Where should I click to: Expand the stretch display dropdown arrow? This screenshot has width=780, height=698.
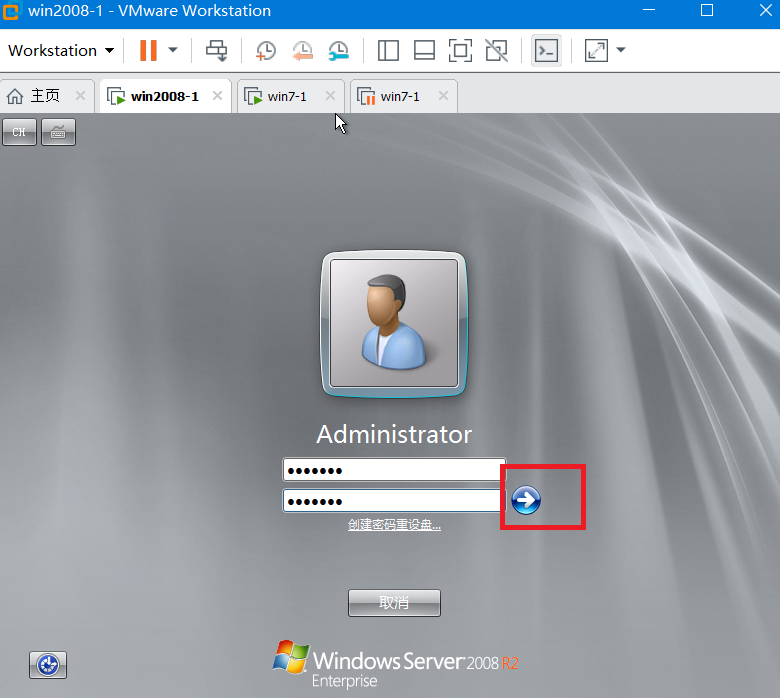pyautogui.click(x=621, y=50)
